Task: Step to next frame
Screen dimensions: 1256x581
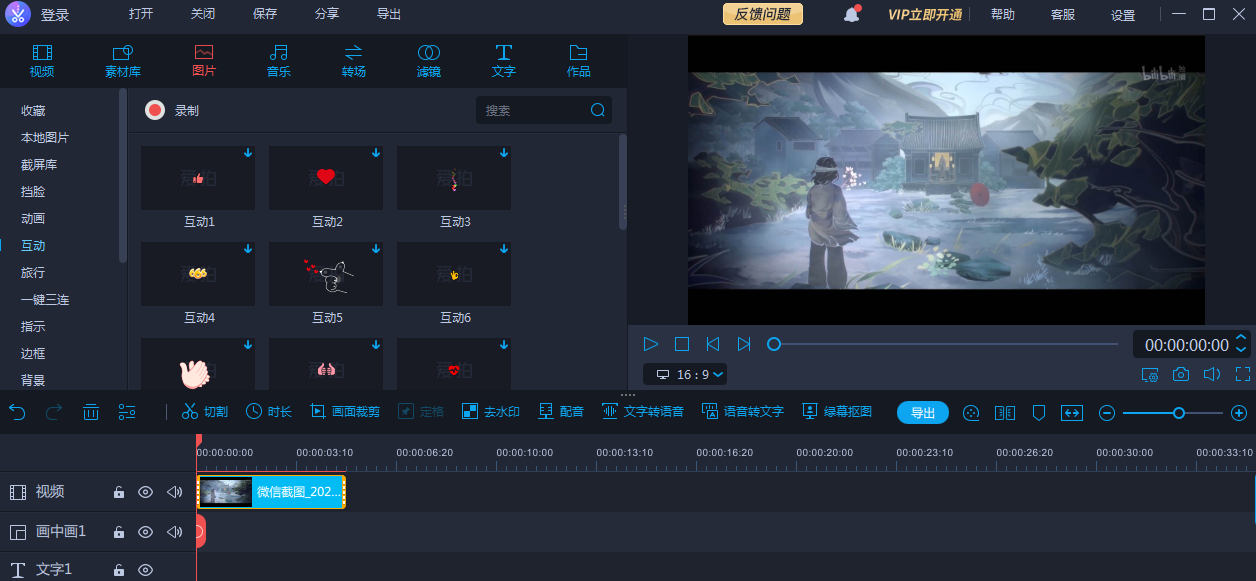Action: point(744,344)
